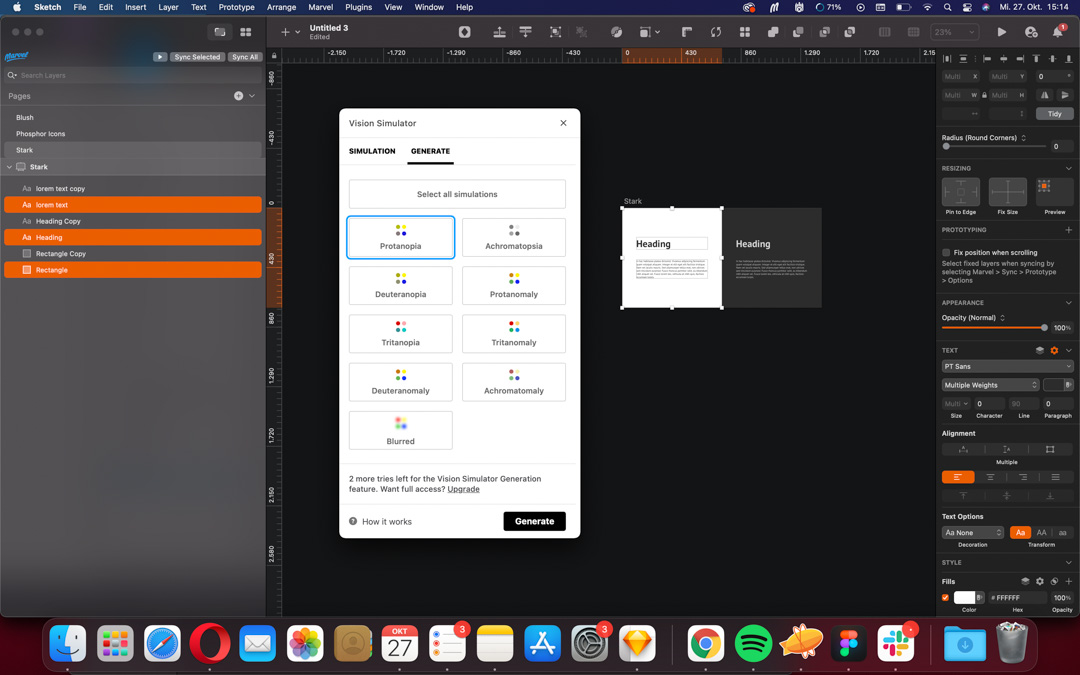
Task: Select the Tritanomaly simulation card
Action: tap(514, 334)
